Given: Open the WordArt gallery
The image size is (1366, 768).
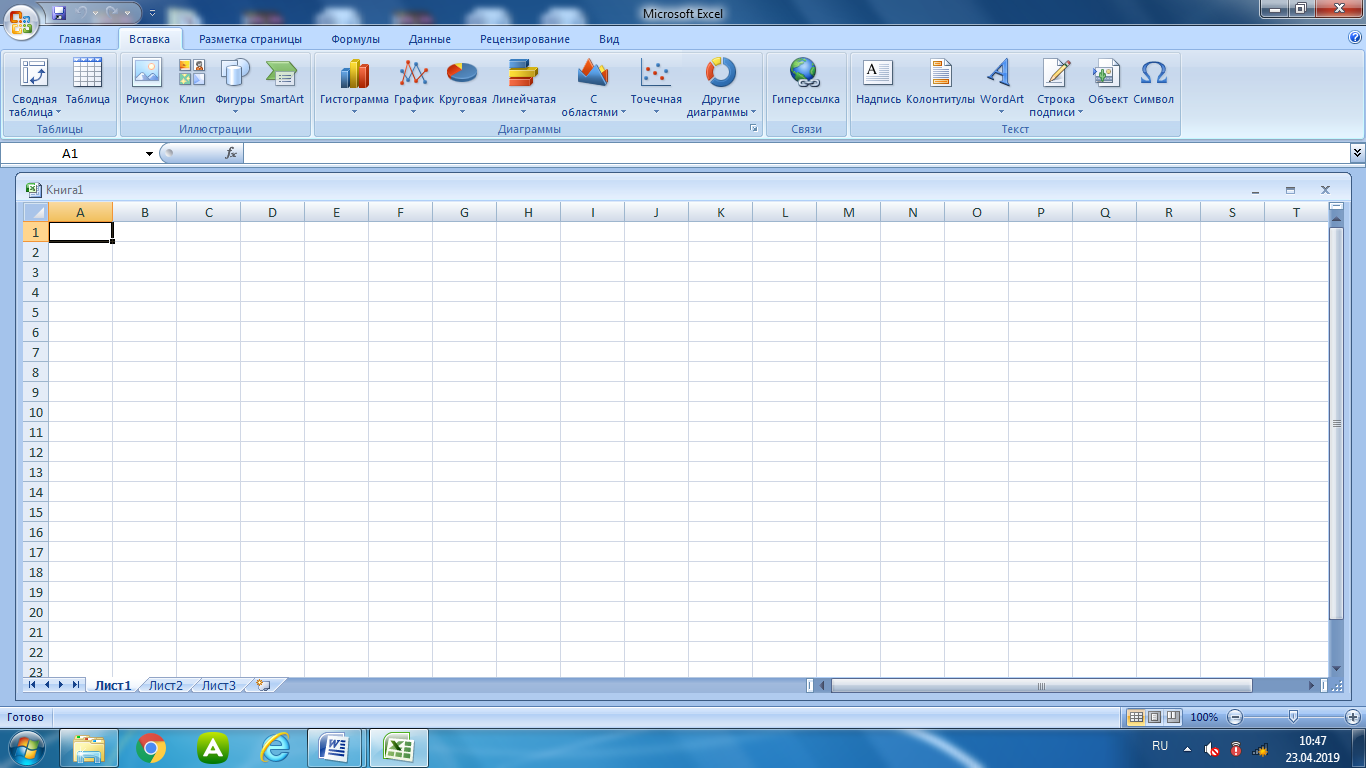Looking at the screenshot, I should (1001, 87).
